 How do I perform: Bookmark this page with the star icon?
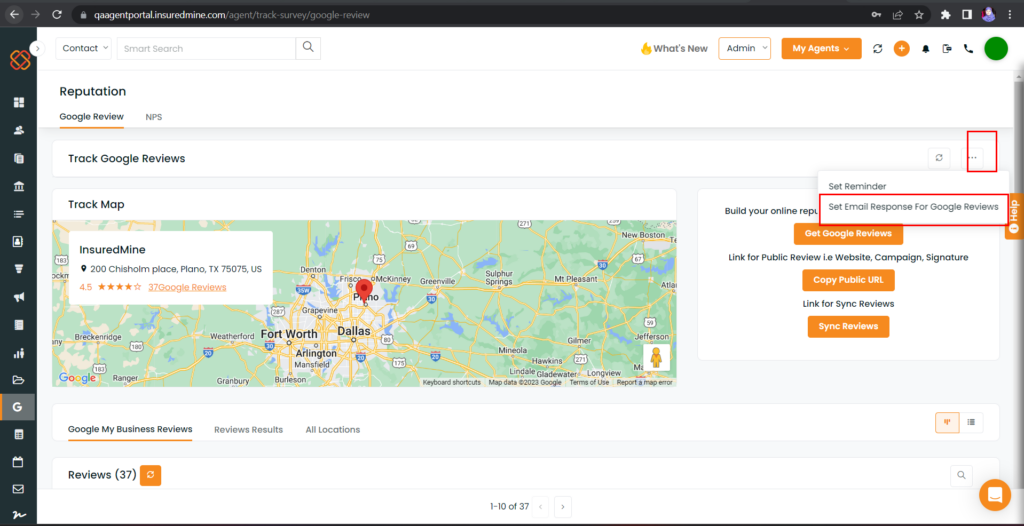click(x=919, y=14)
